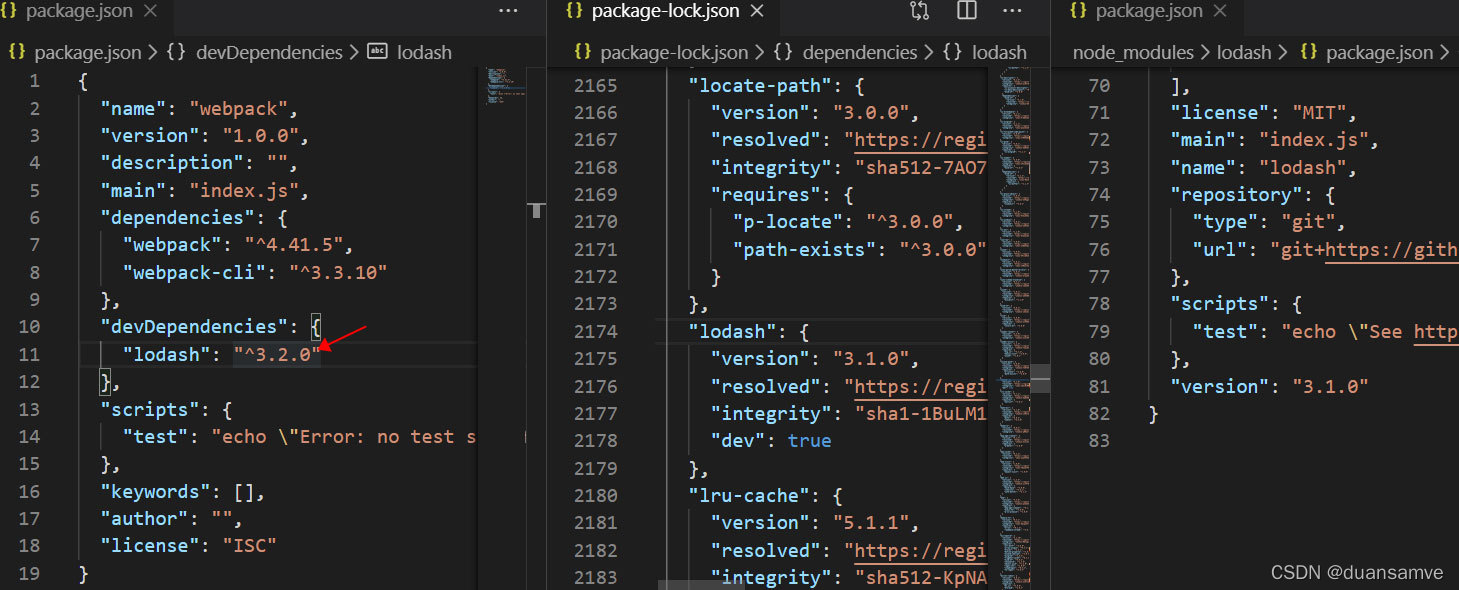Click line number 81 in right editor
This screenshot has height=590, width=1459.
[1098, 386]
